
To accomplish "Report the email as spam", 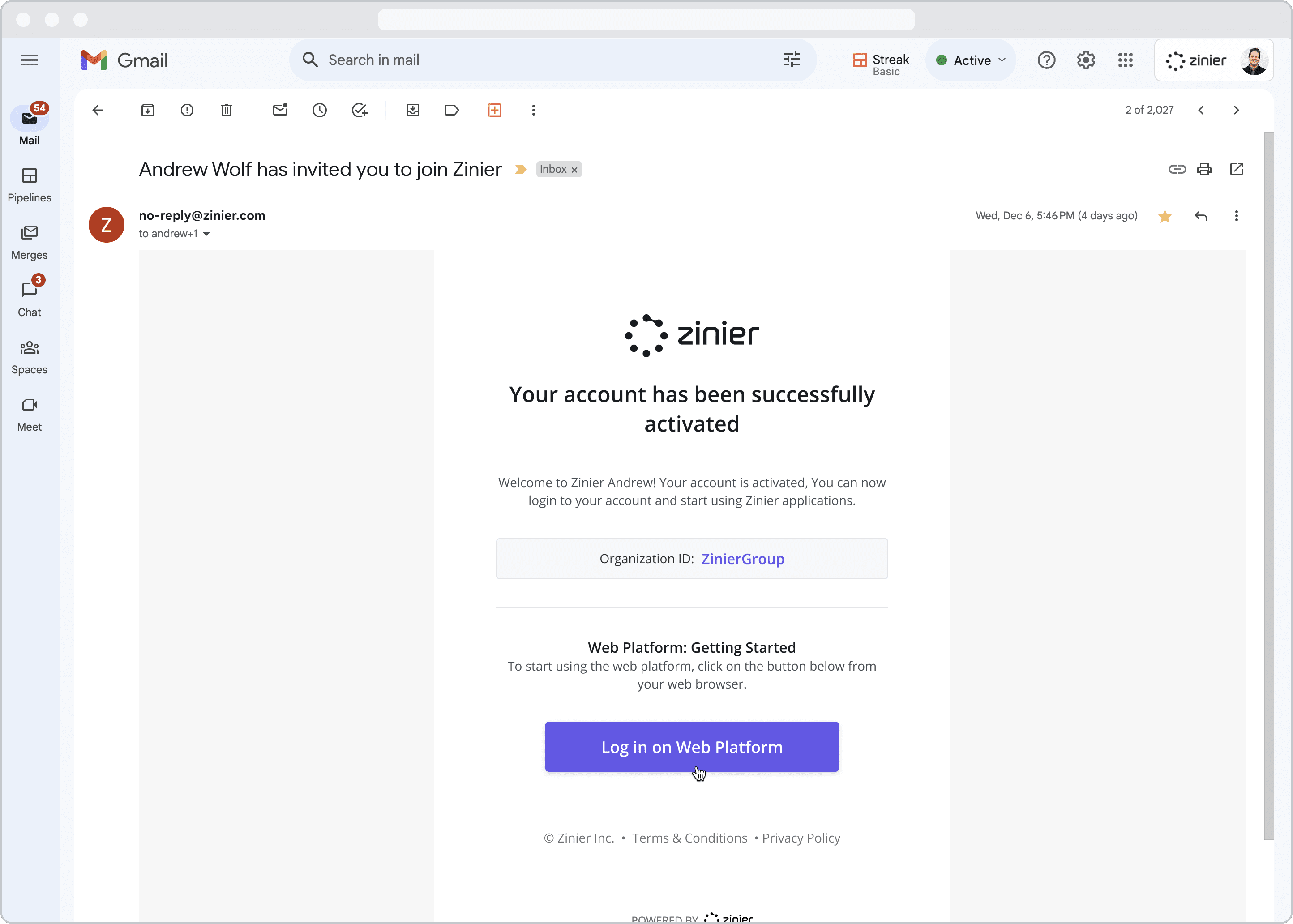I will tap(187, 111).
